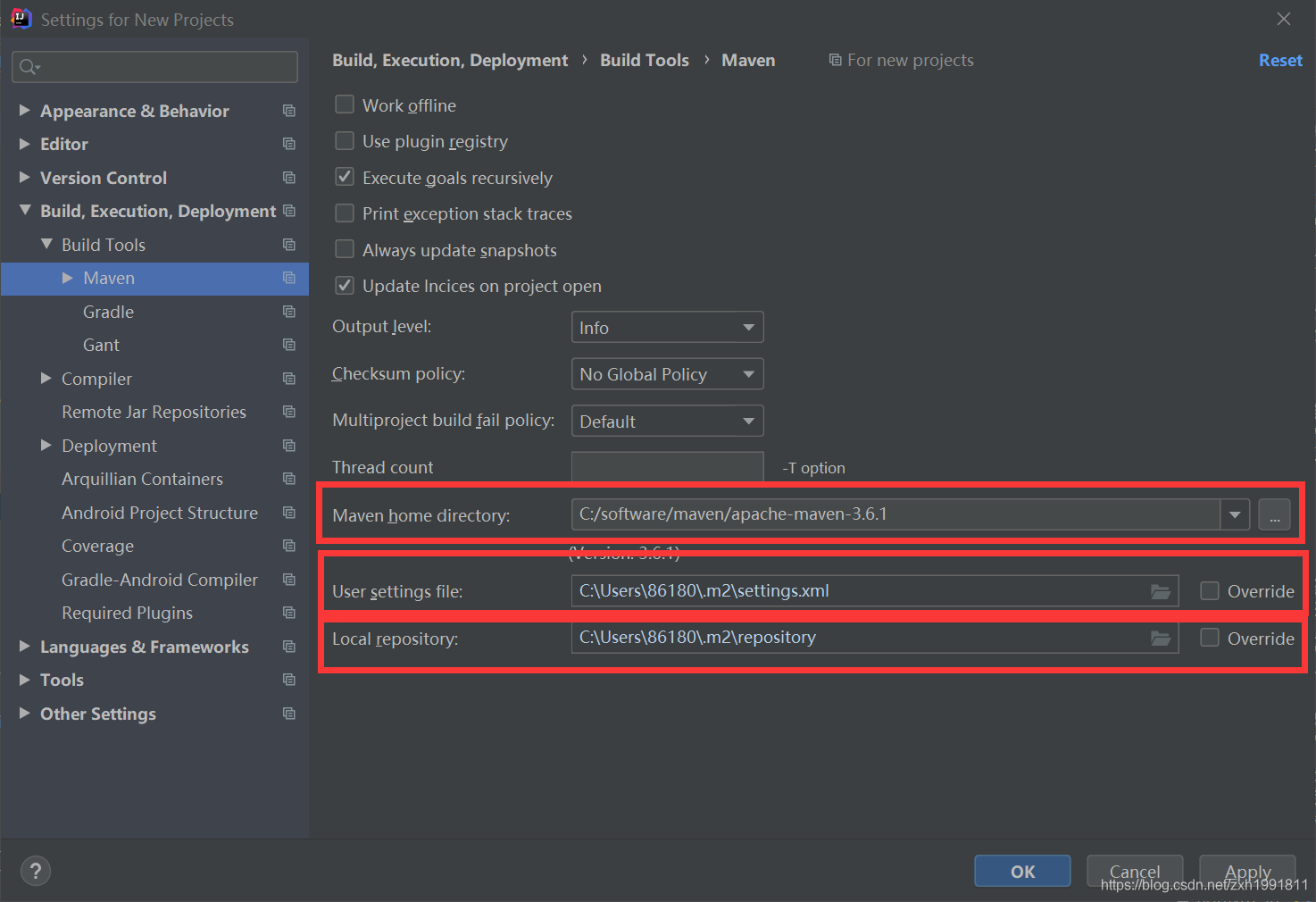This screenshot has height=902, width=1316.
Task: Click the project-level icon beside Required Plugins
Action: (x=288, y=613)
